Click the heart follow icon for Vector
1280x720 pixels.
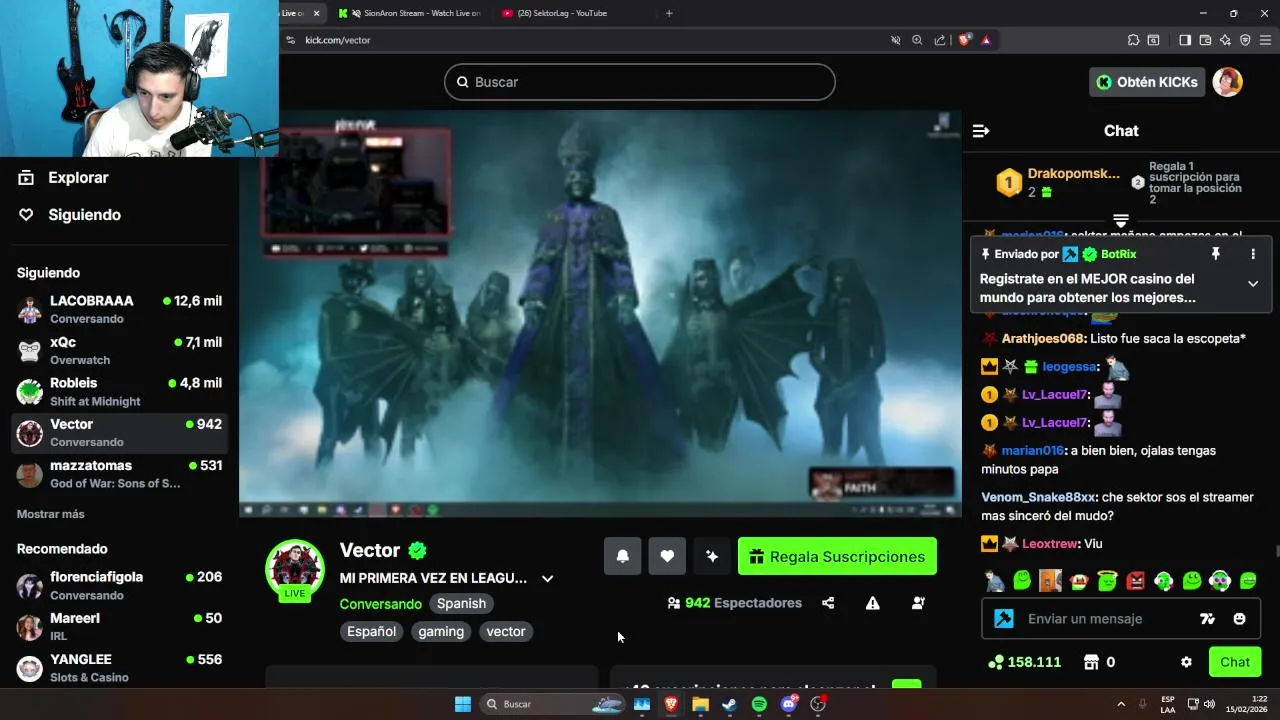[x=667, y=556]
